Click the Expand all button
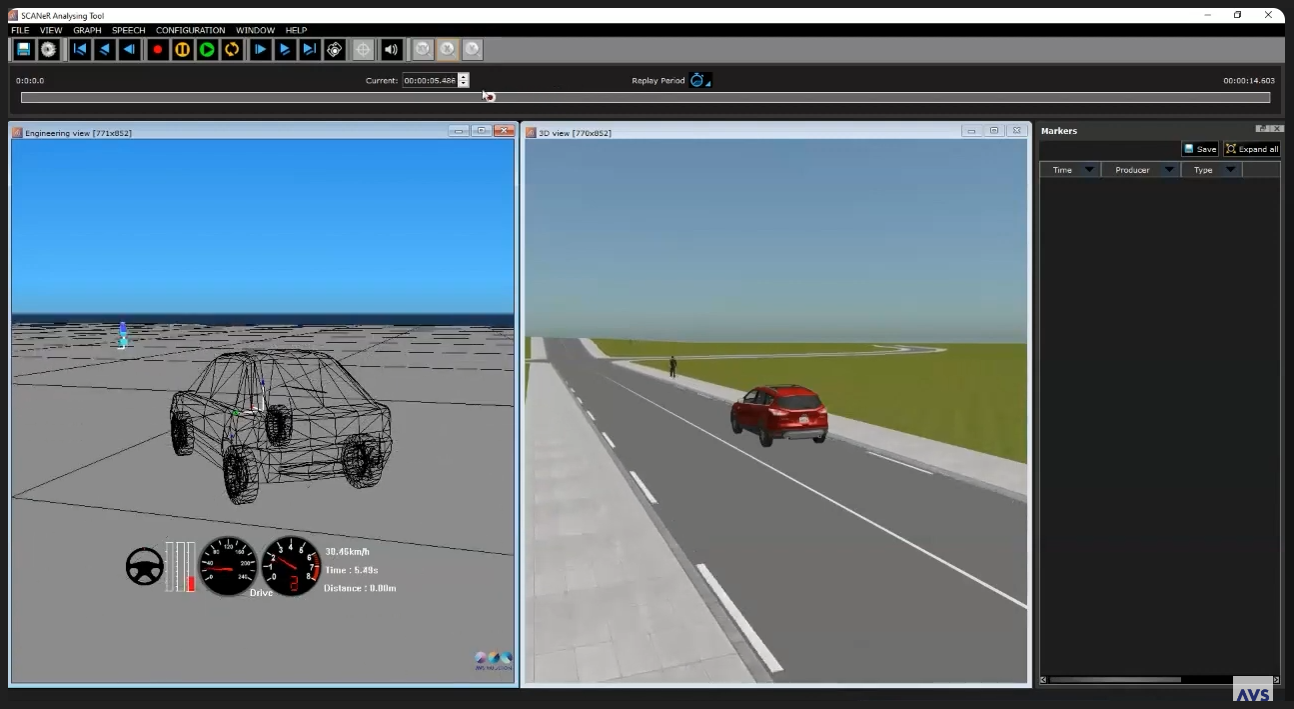 coord(1252,149)
